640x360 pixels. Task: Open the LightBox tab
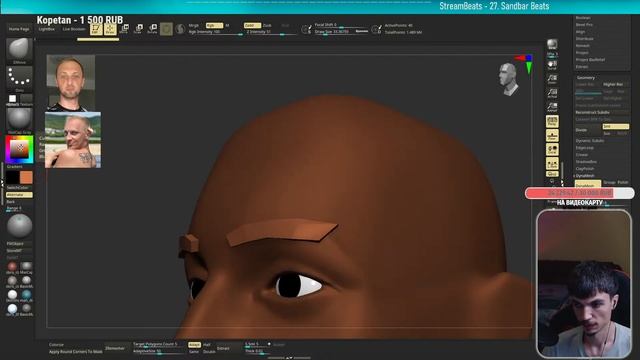click(x=47, y=29)
